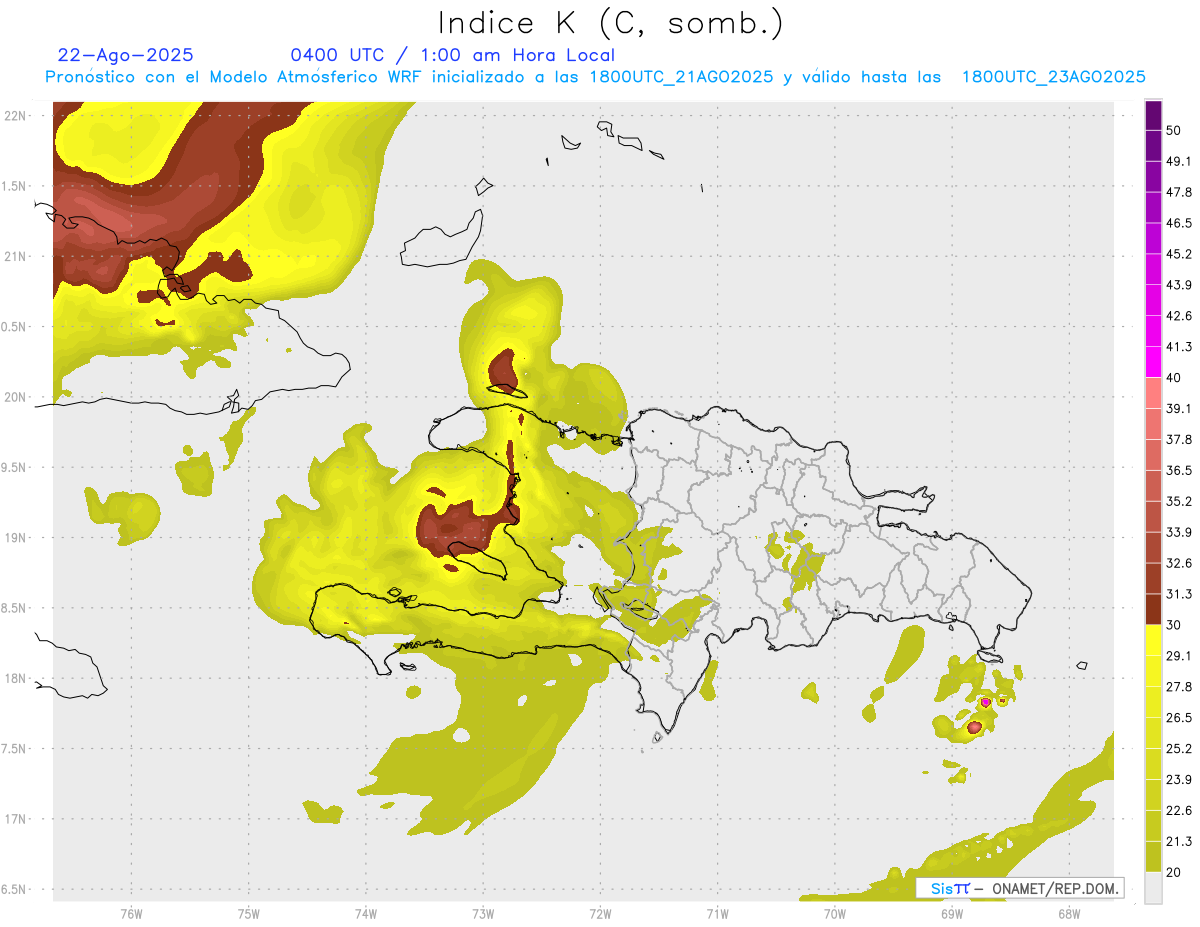Click the '21N' latitude label
1200x927 pixels.
[15, 256]
